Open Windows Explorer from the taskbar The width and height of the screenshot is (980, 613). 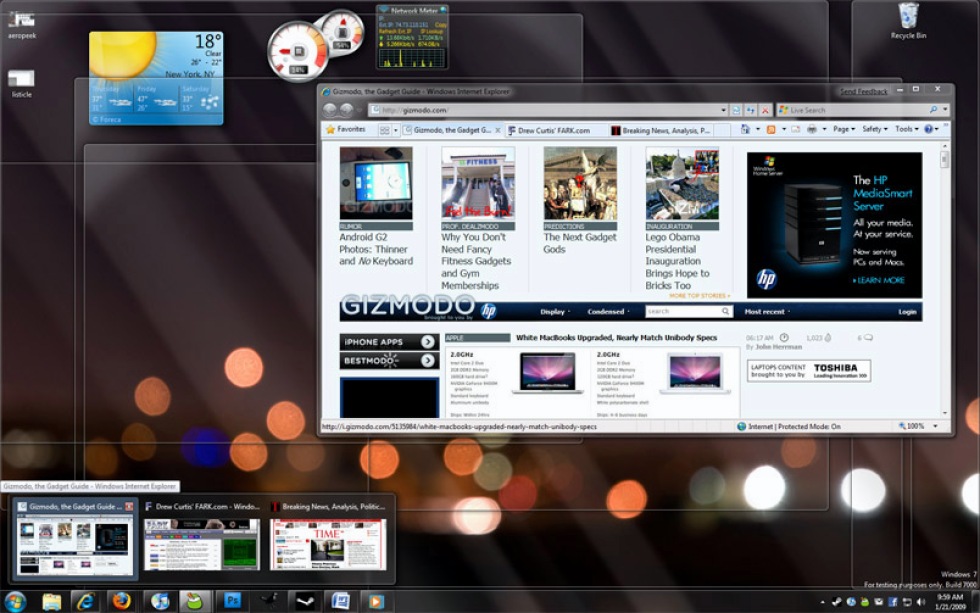coord(52,601)
